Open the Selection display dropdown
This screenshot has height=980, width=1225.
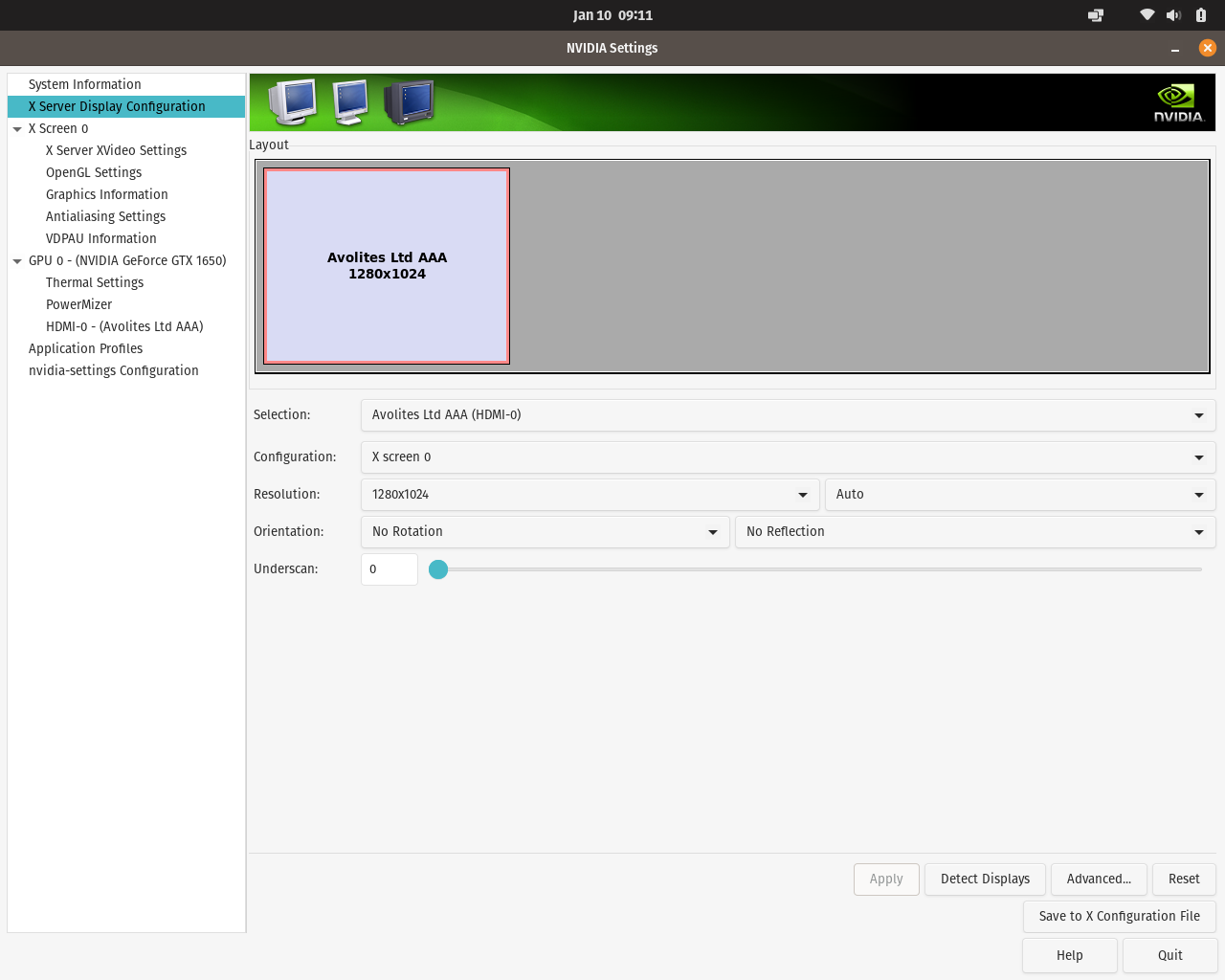[787, 415]
